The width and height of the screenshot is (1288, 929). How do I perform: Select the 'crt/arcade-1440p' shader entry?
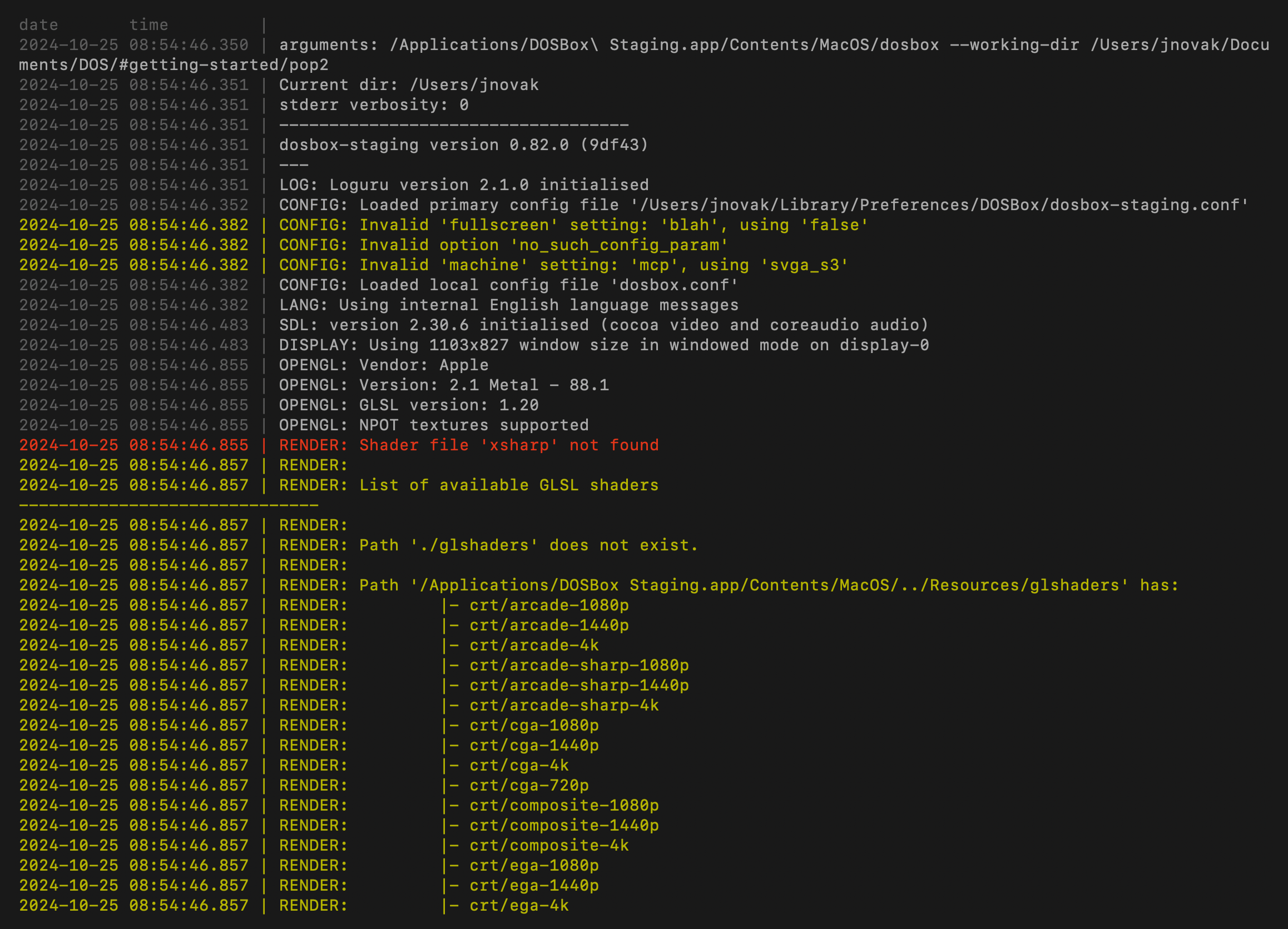[549, 626]
